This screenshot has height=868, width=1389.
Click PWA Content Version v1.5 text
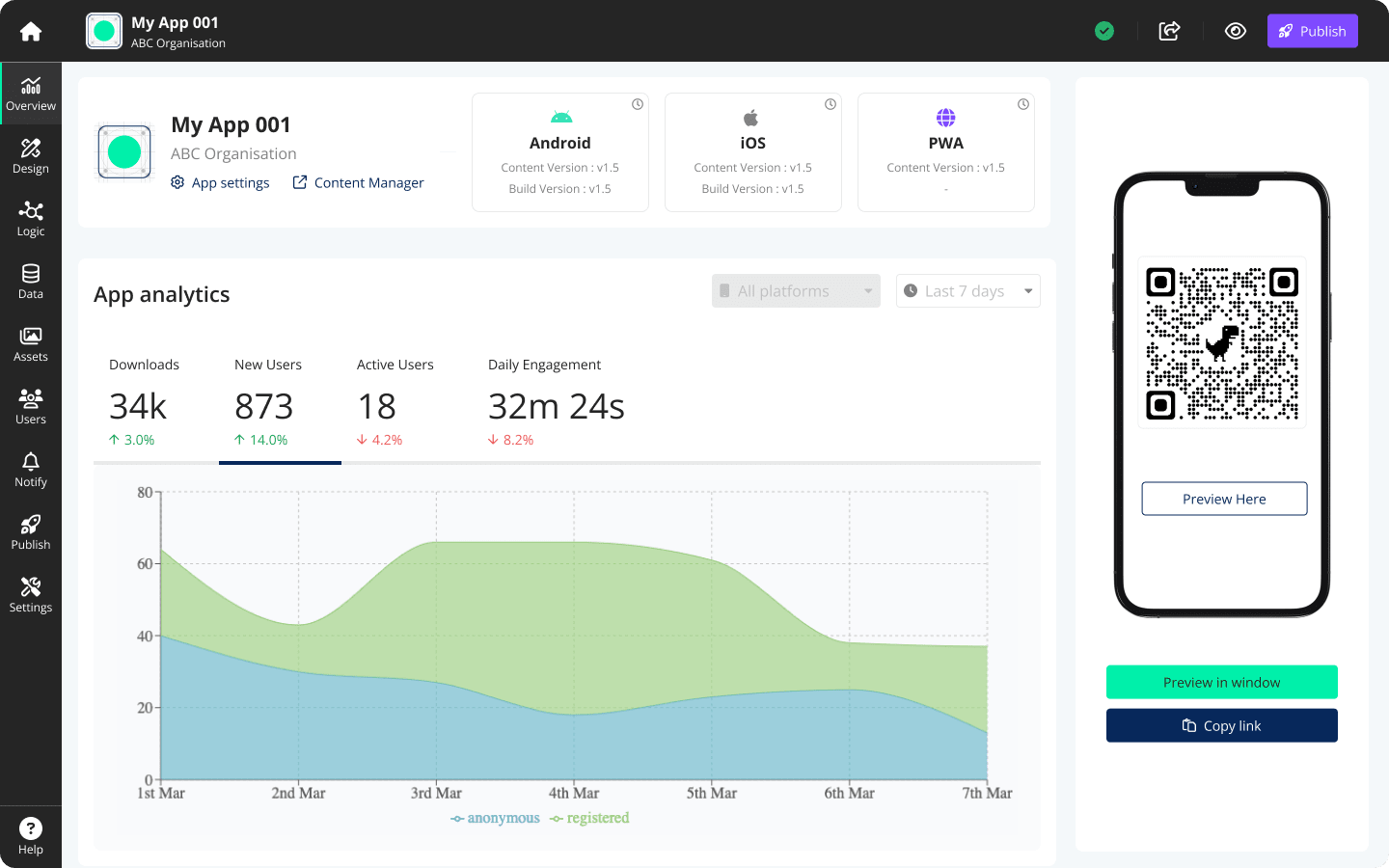[x=946, y=168]
